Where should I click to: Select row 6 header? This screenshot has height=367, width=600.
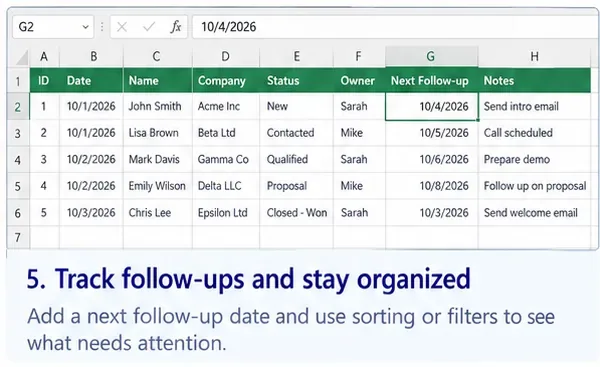[18, 213]
